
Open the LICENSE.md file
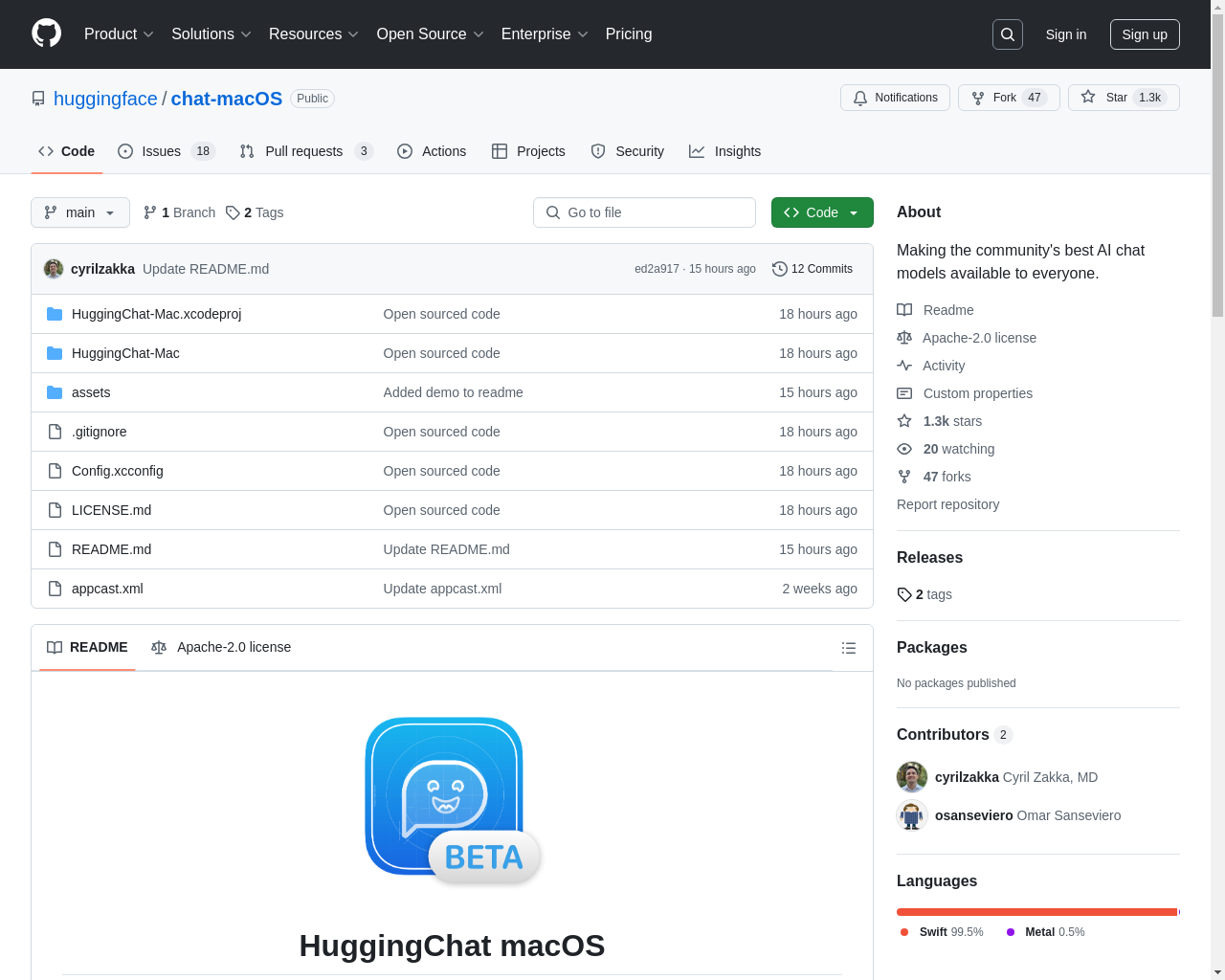pyautogui.click(x=111, y=510)
